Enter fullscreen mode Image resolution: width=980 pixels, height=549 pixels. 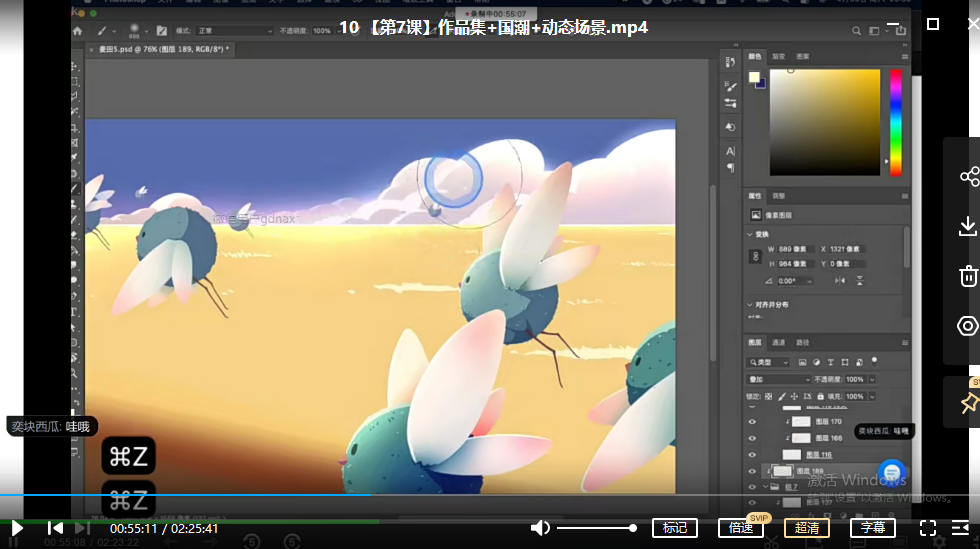tap(928, 528)
